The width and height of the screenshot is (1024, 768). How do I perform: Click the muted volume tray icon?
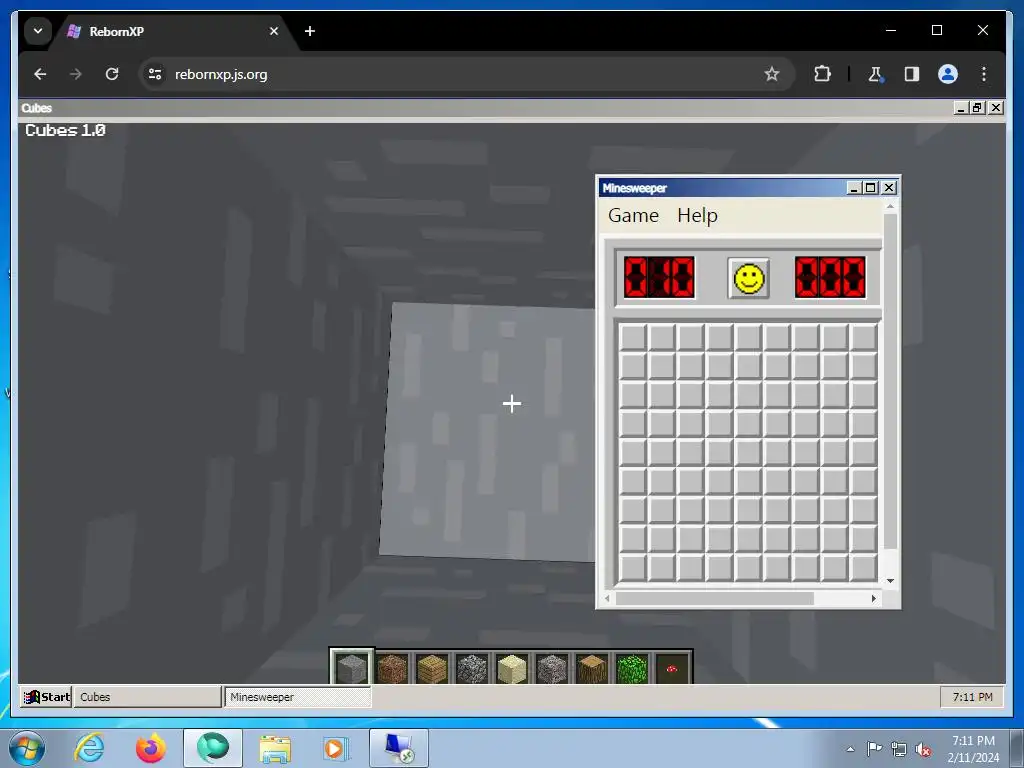(x=923, y=750)
